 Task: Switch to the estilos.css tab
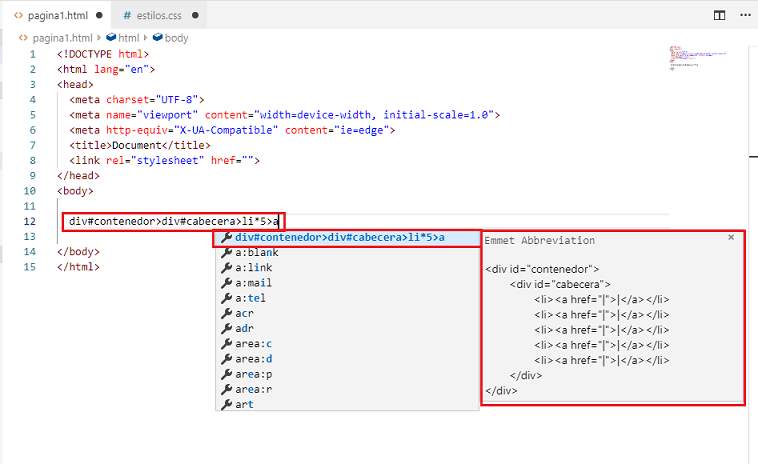pyautogui.click(x=159, y=15)
